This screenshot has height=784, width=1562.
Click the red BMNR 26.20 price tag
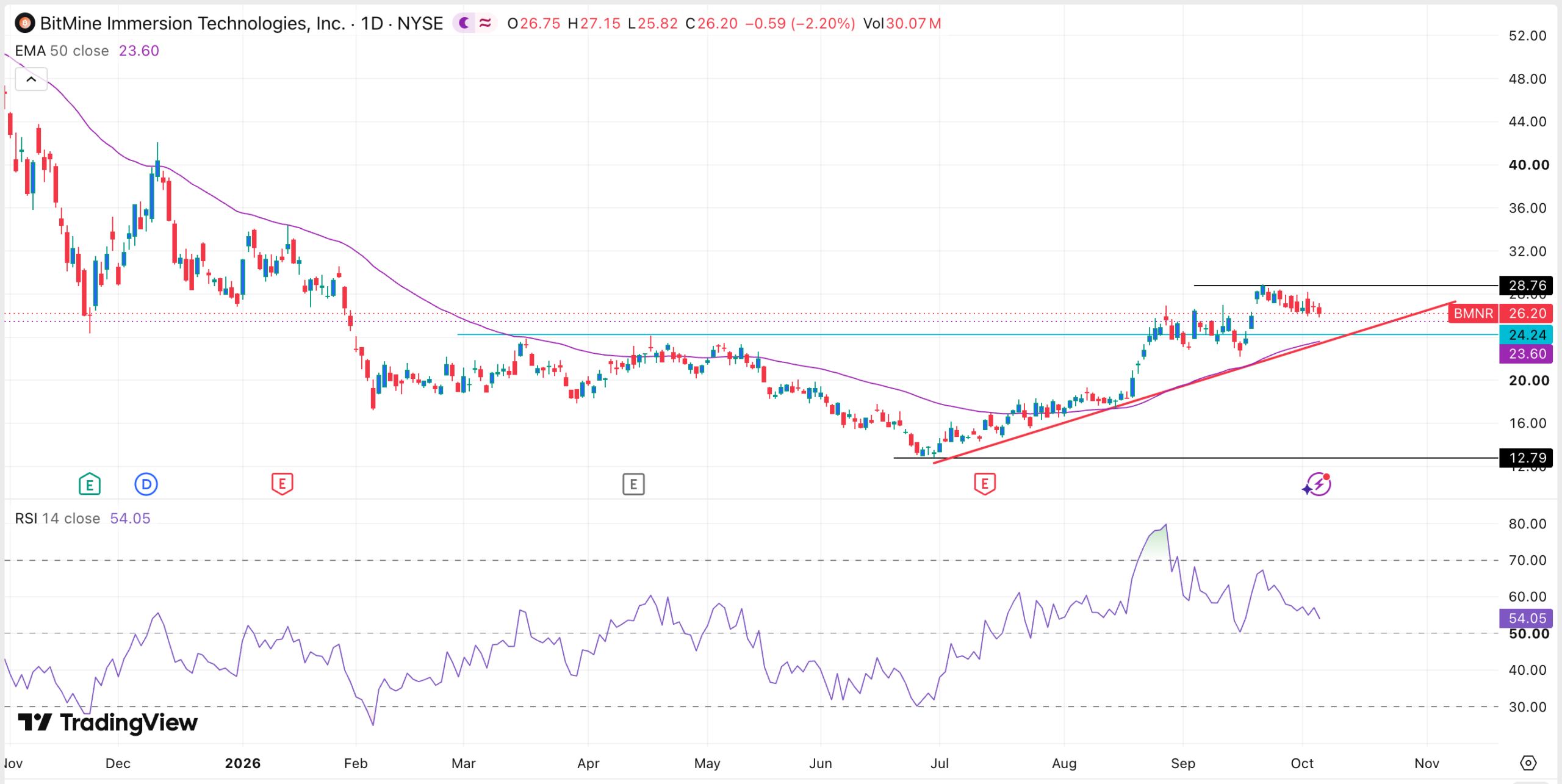1500,313
